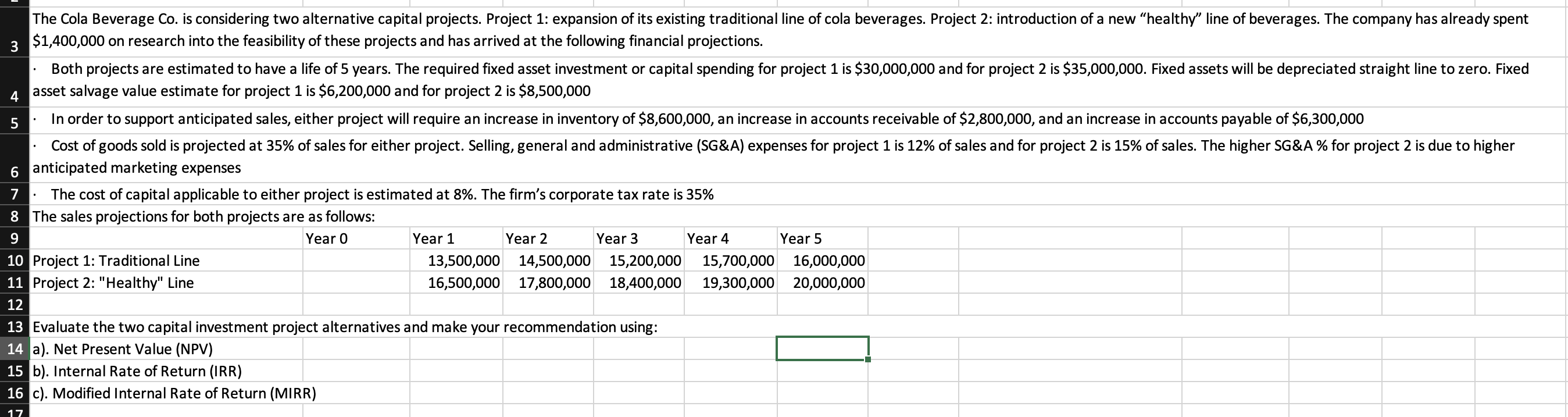The image size is (1568, 417).
Task: Select cell containing 17,800,000
Action: [548, 283]
